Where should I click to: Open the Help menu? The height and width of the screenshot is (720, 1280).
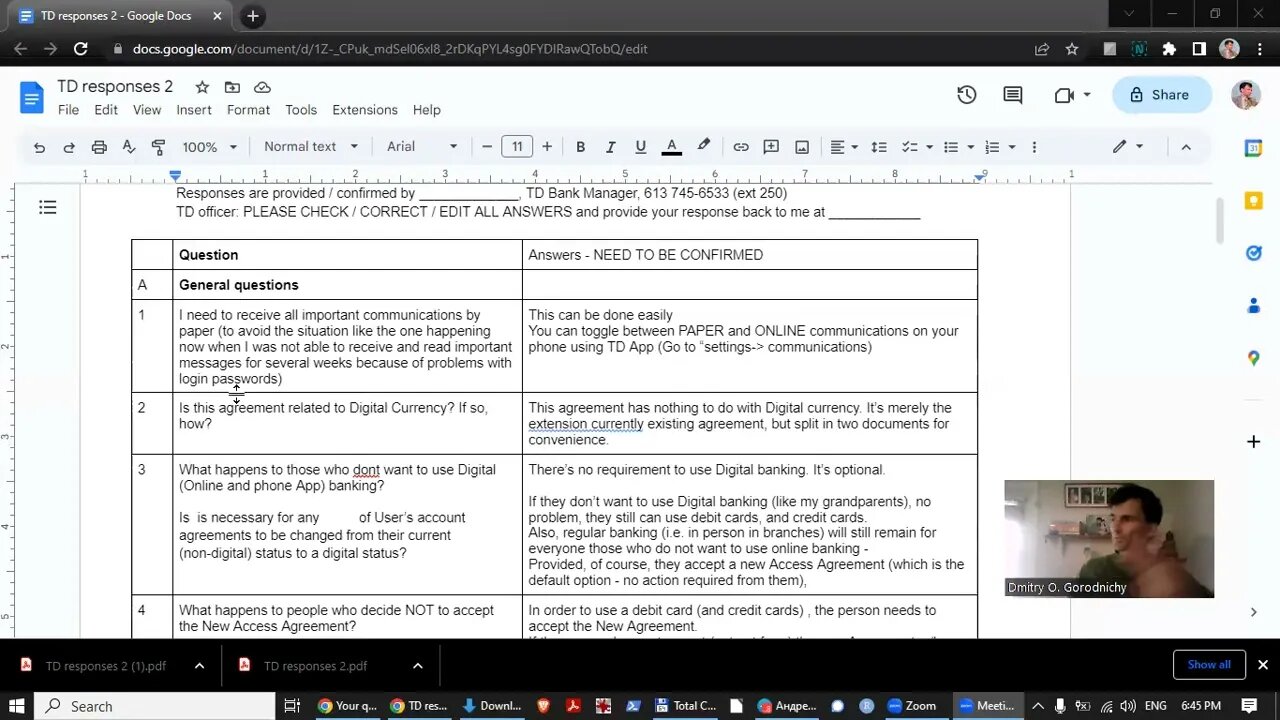427,110
